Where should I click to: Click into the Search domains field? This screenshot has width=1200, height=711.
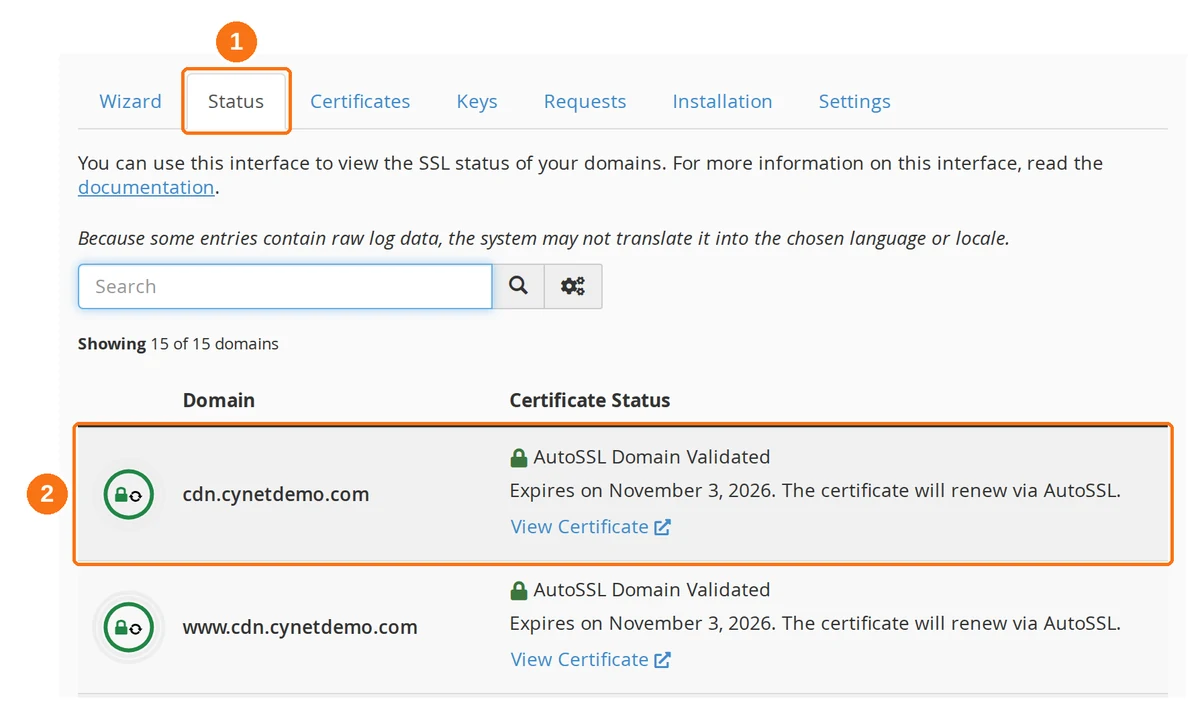285,286
